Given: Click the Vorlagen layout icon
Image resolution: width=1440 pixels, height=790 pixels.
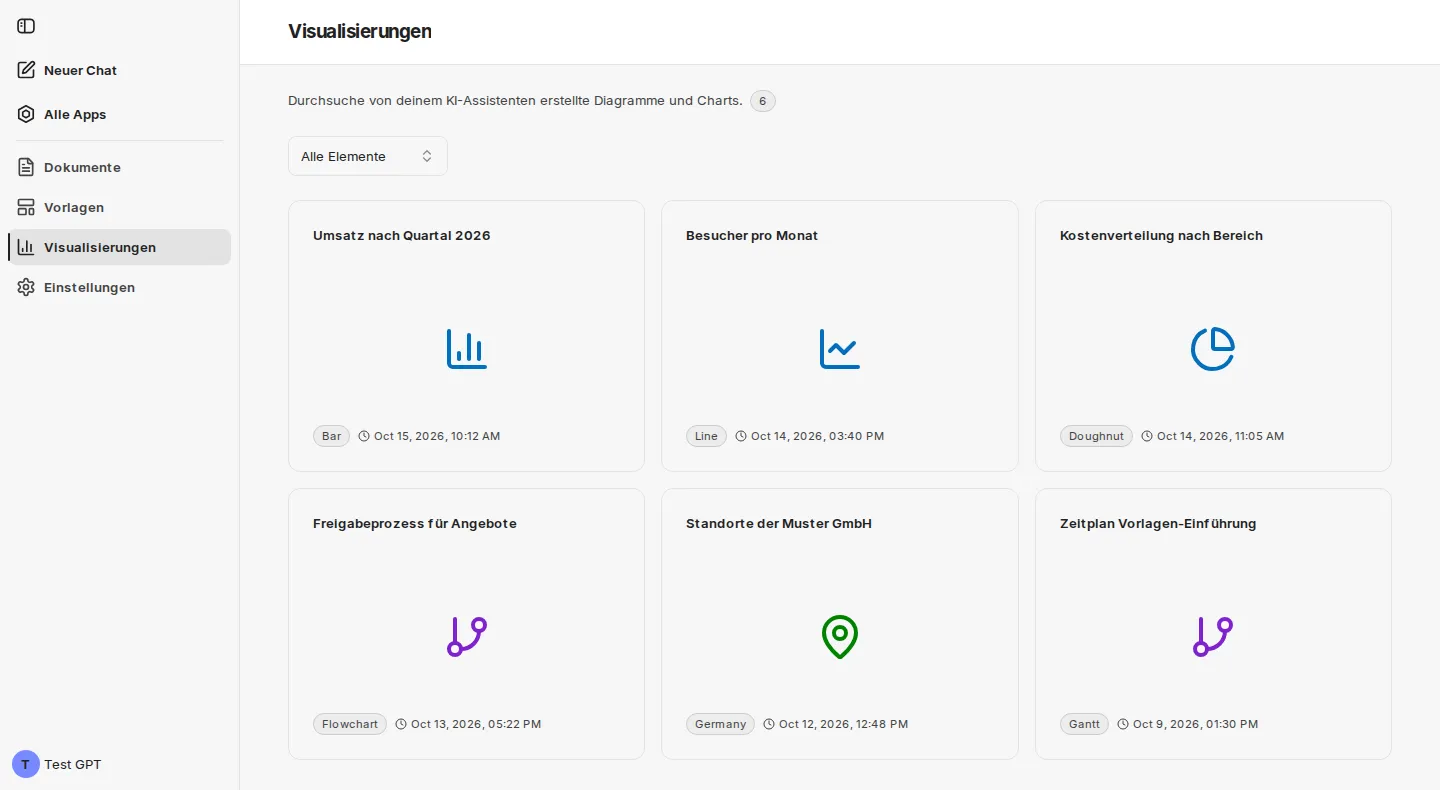Looking at the screenshot, I should [26, 207].
